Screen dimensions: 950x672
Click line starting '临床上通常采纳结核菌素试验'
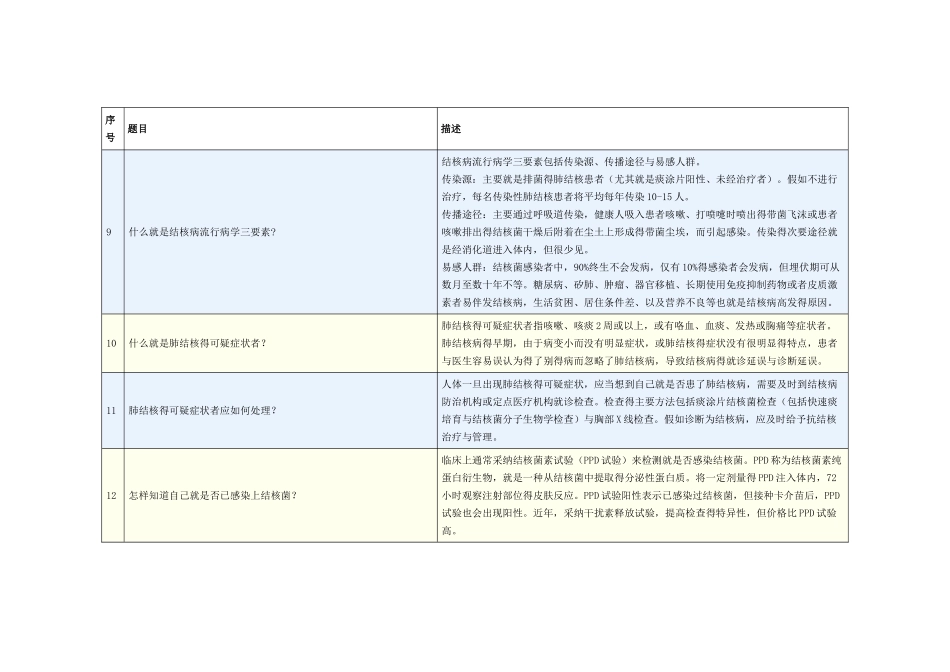(641, 461)
